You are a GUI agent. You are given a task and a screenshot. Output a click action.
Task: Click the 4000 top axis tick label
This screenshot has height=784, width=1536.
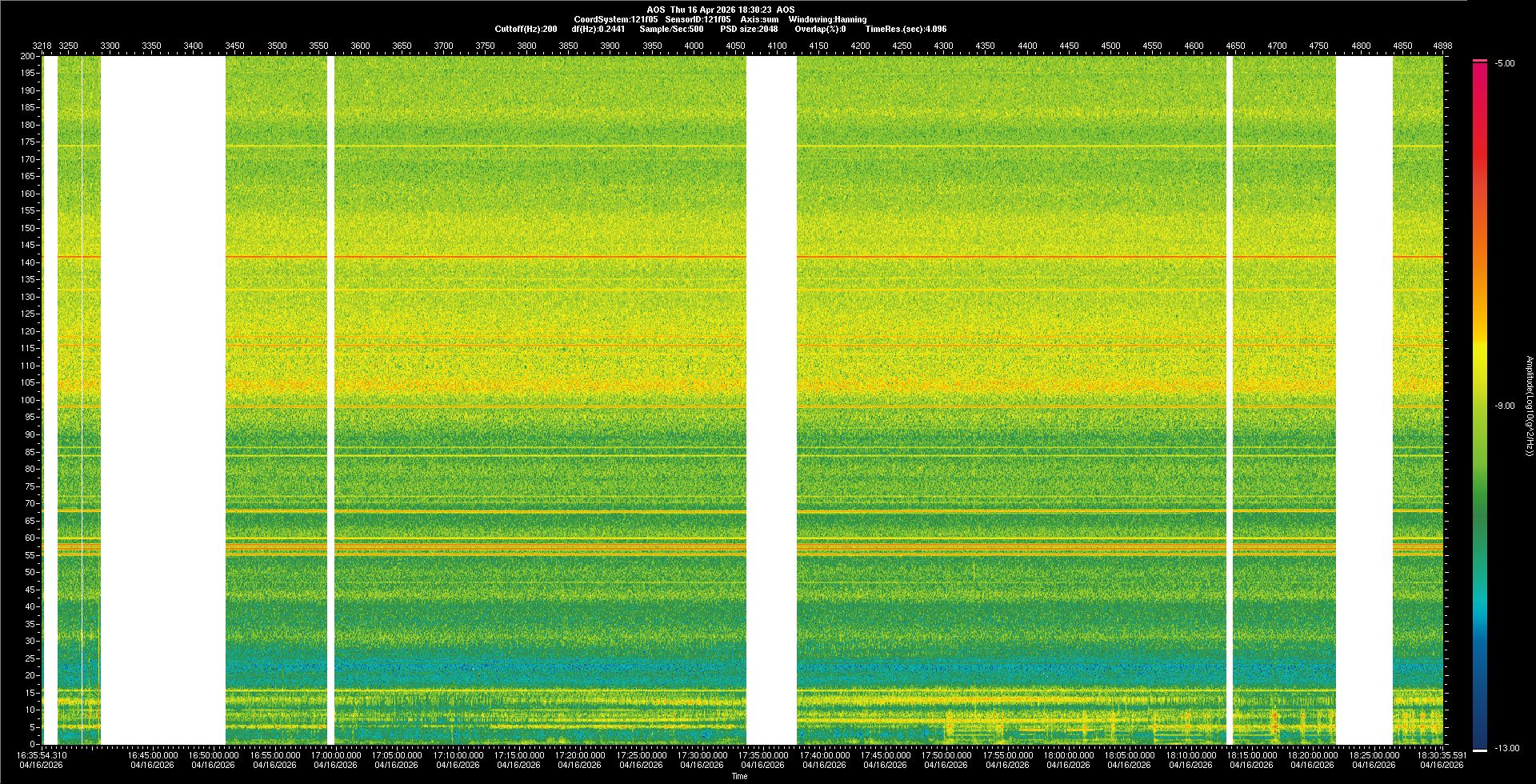(694, 46)
